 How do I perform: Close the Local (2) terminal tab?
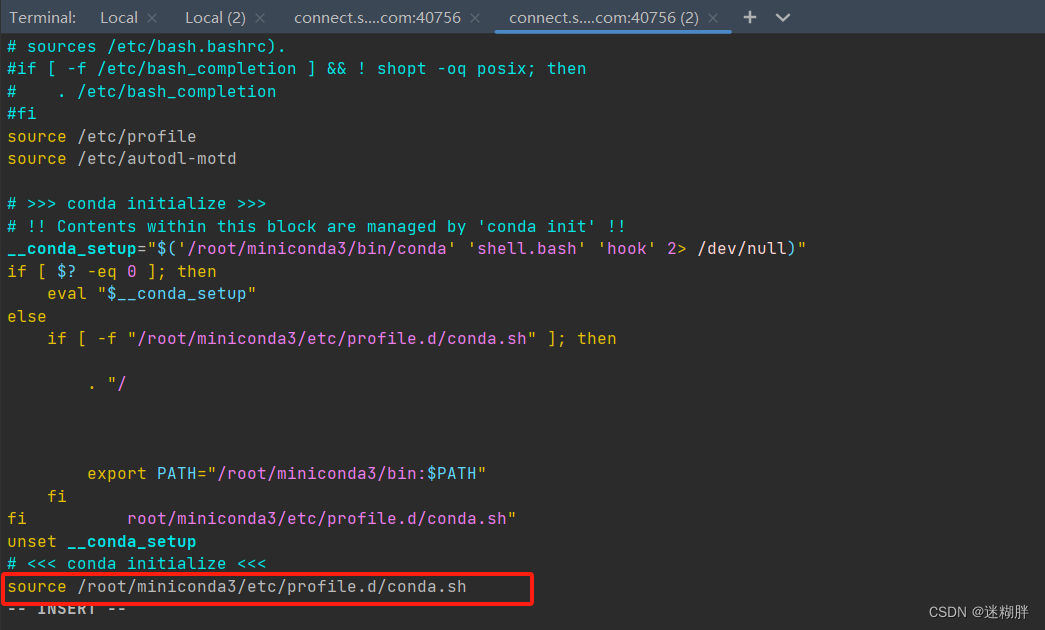260,18
